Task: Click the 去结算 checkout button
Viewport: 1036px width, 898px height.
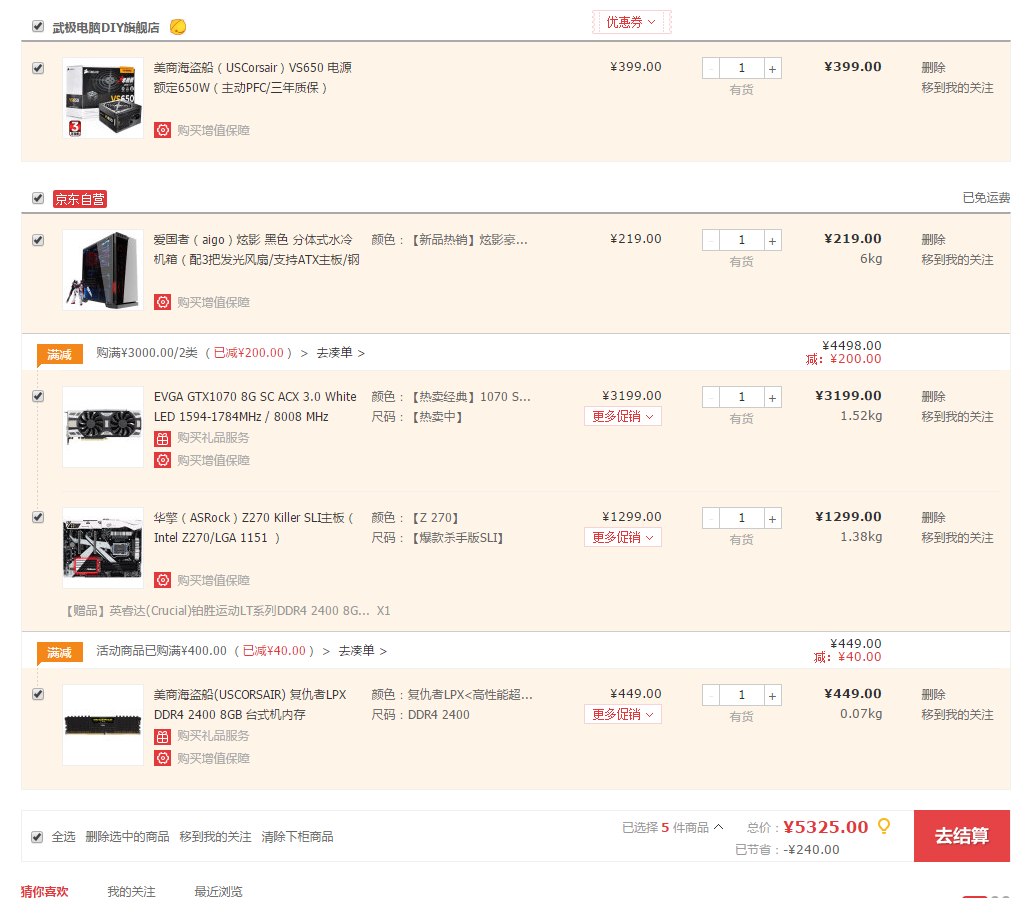Action: point(961,836)
